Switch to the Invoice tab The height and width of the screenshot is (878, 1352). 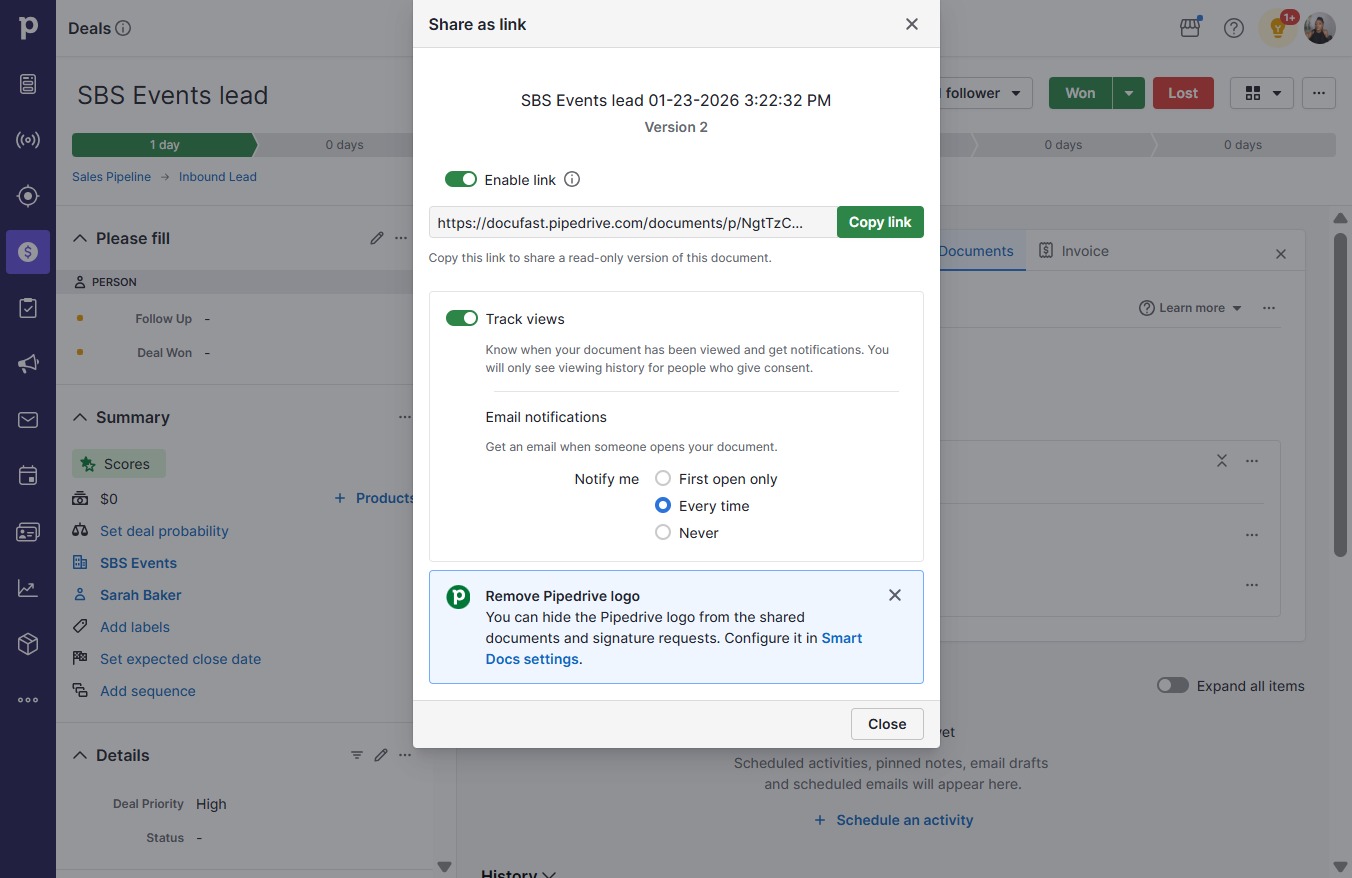tap(1074, 251)
